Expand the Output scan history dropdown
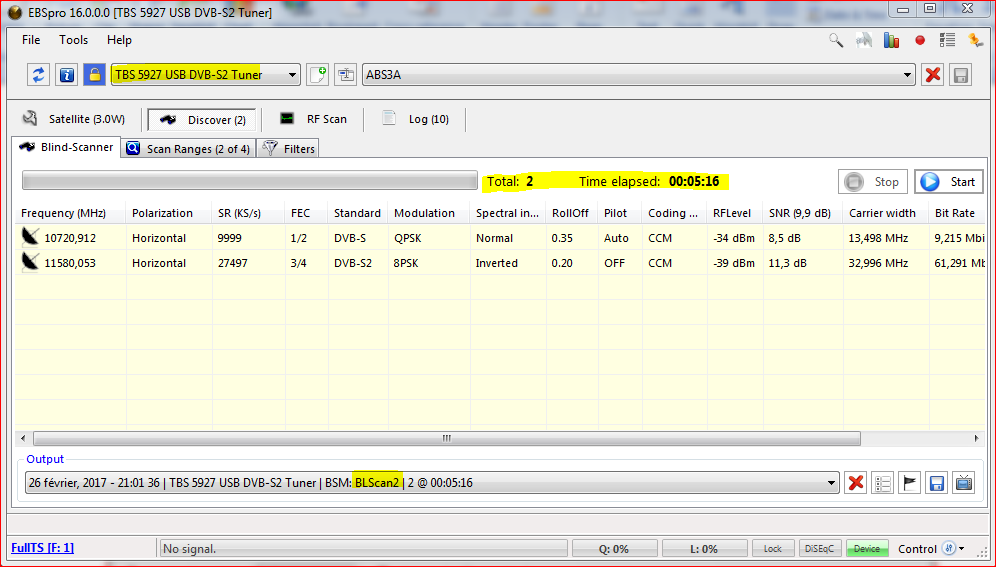The width and height of the screenshot is (996, 567). pos(830,483)
